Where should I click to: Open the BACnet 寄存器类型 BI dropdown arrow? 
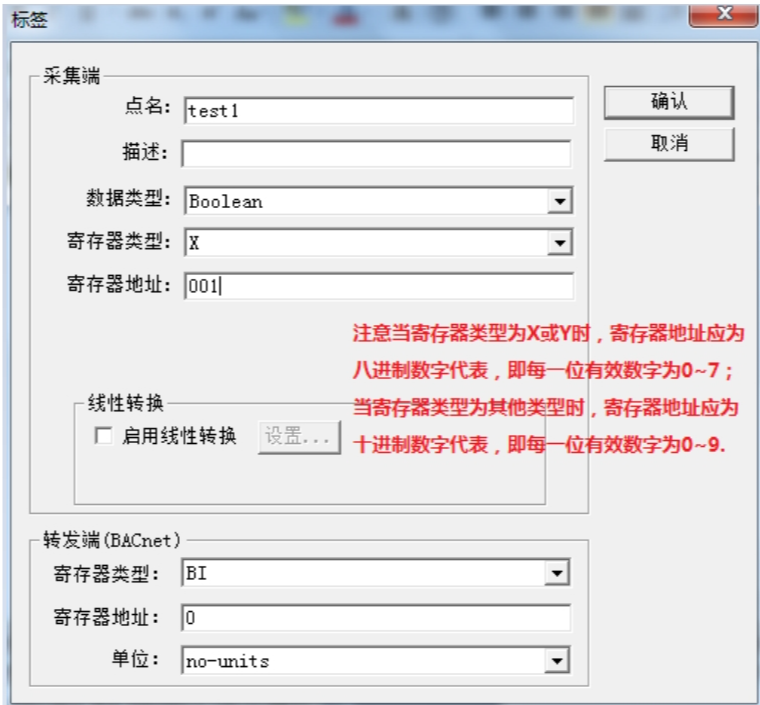(x=557, y=573)
